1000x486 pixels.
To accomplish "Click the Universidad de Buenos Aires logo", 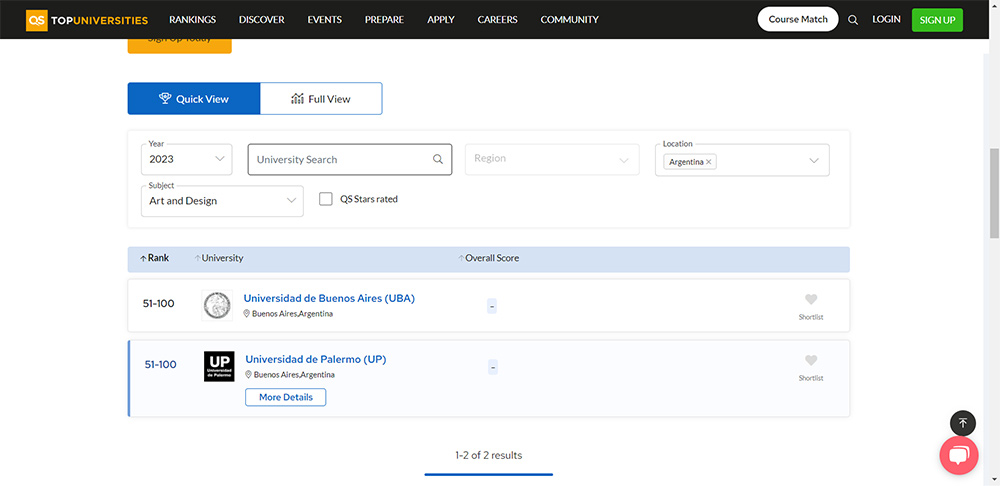I will pos(217,306).
